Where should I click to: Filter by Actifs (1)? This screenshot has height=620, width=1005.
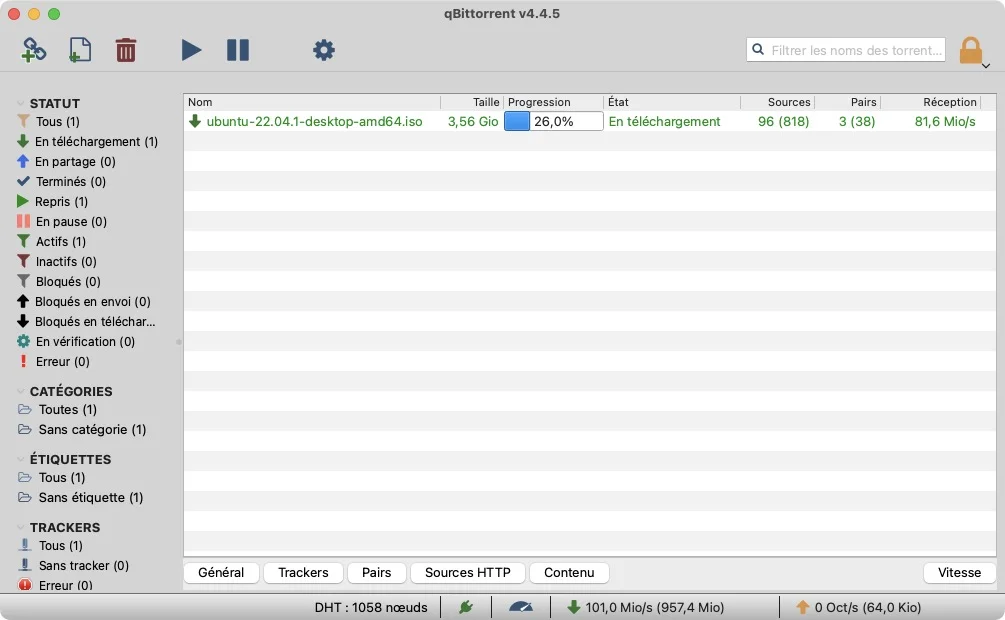pyautogui.click(x=60, y=242)
